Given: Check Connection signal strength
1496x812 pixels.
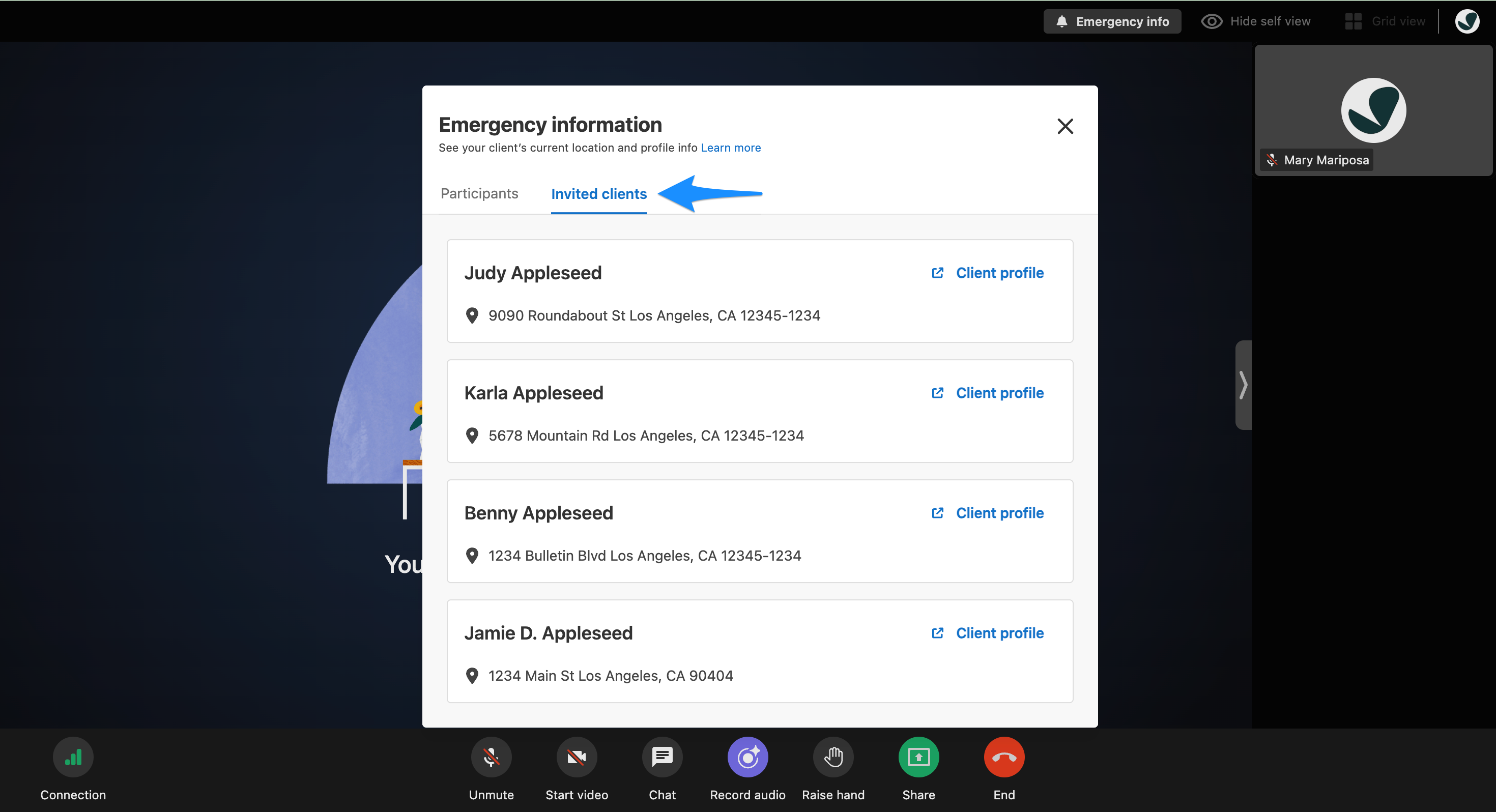Looking at the screenshot, I should (x=73, y=758).
